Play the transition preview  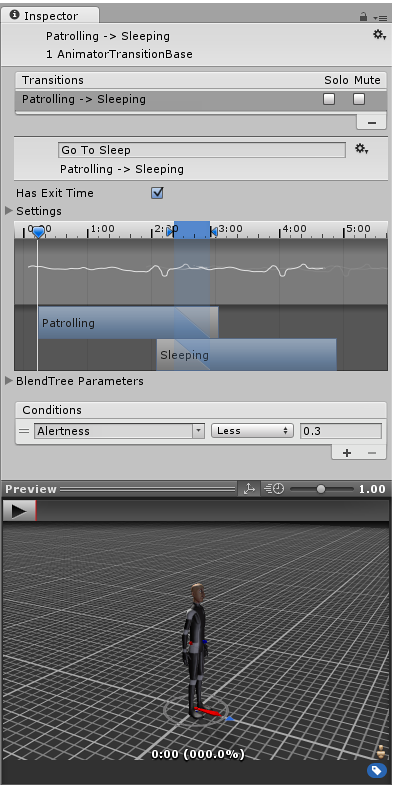[x=20, y=511]
